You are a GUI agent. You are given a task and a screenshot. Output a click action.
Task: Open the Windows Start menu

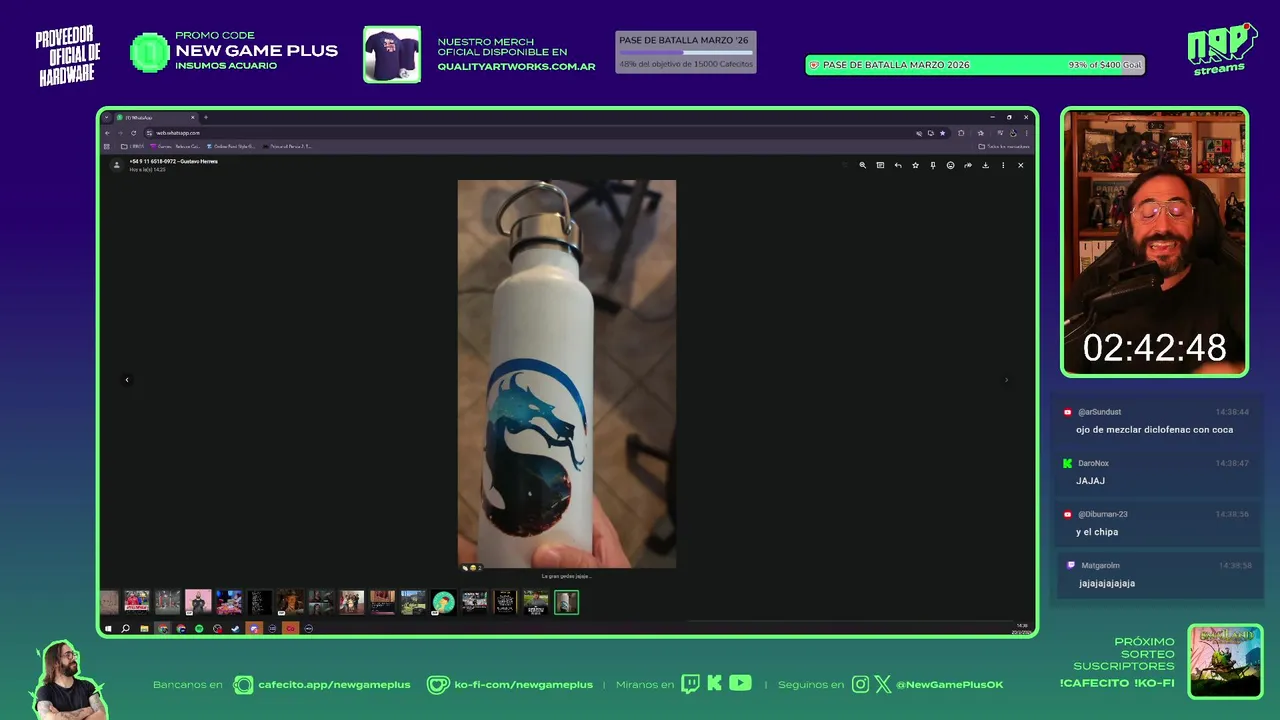108,629
